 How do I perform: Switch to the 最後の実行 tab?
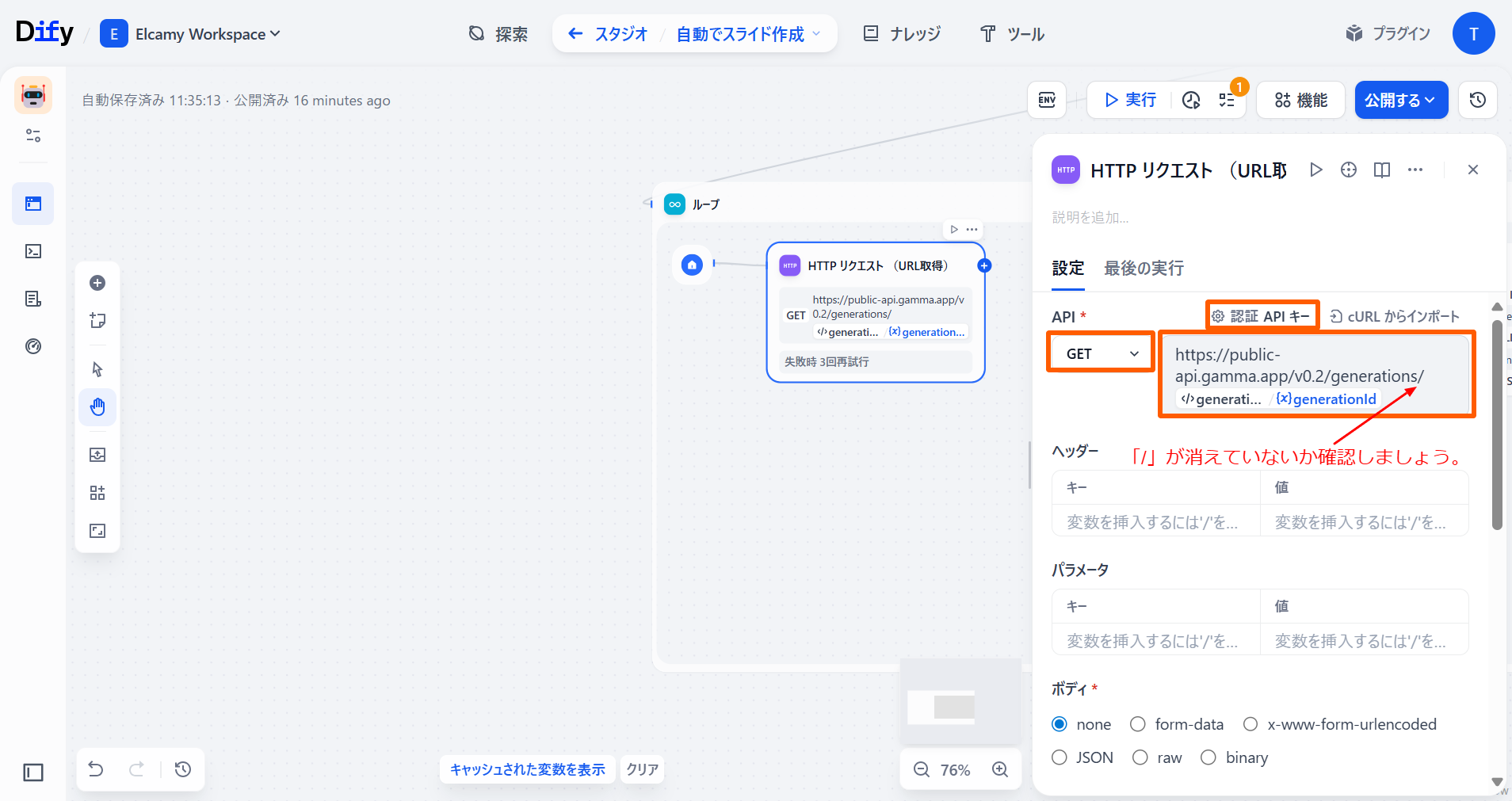tap(1144, 269)
